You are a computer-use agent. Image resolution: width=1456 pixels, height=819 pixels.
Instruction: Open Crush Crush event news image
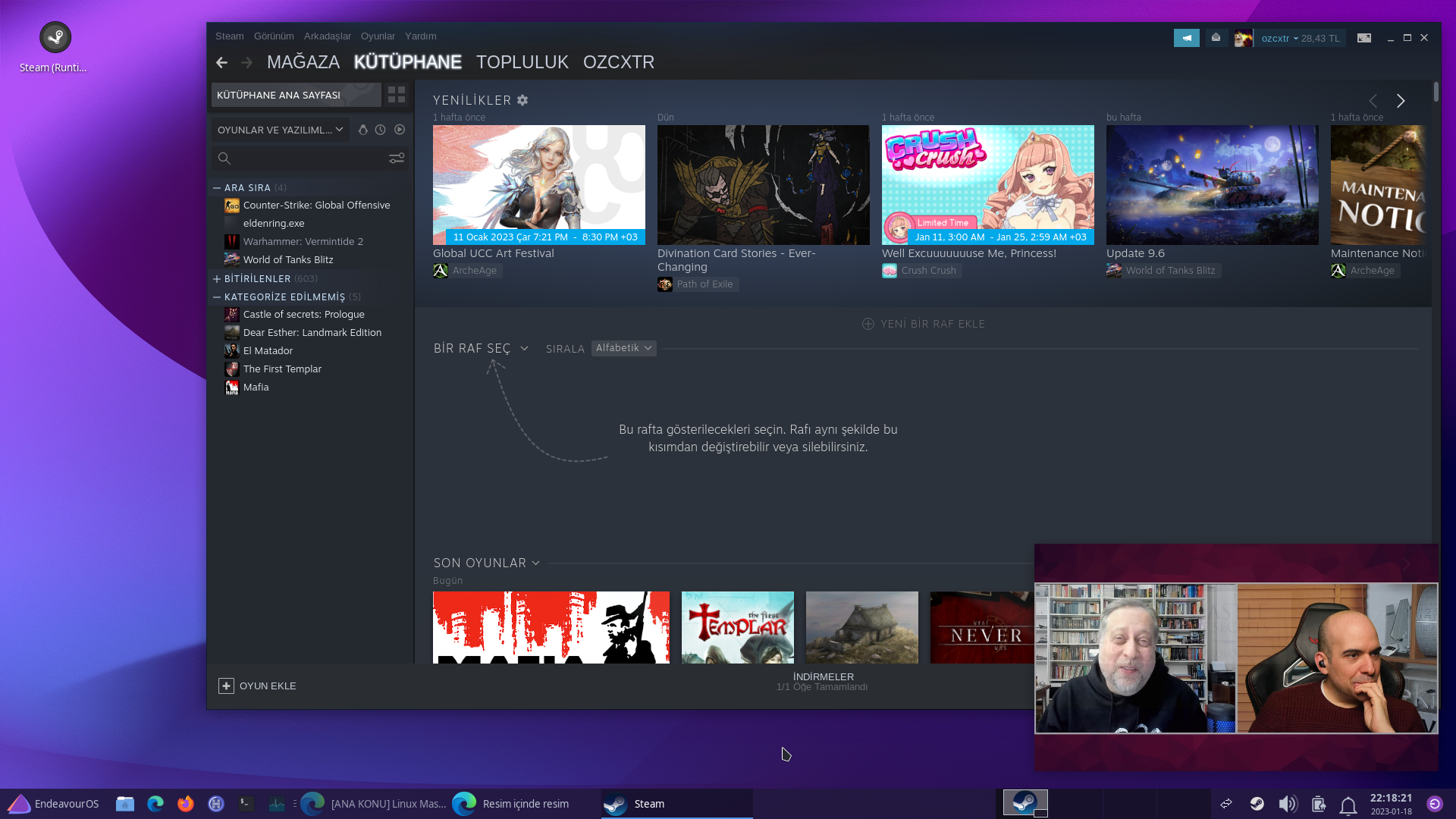988,185
